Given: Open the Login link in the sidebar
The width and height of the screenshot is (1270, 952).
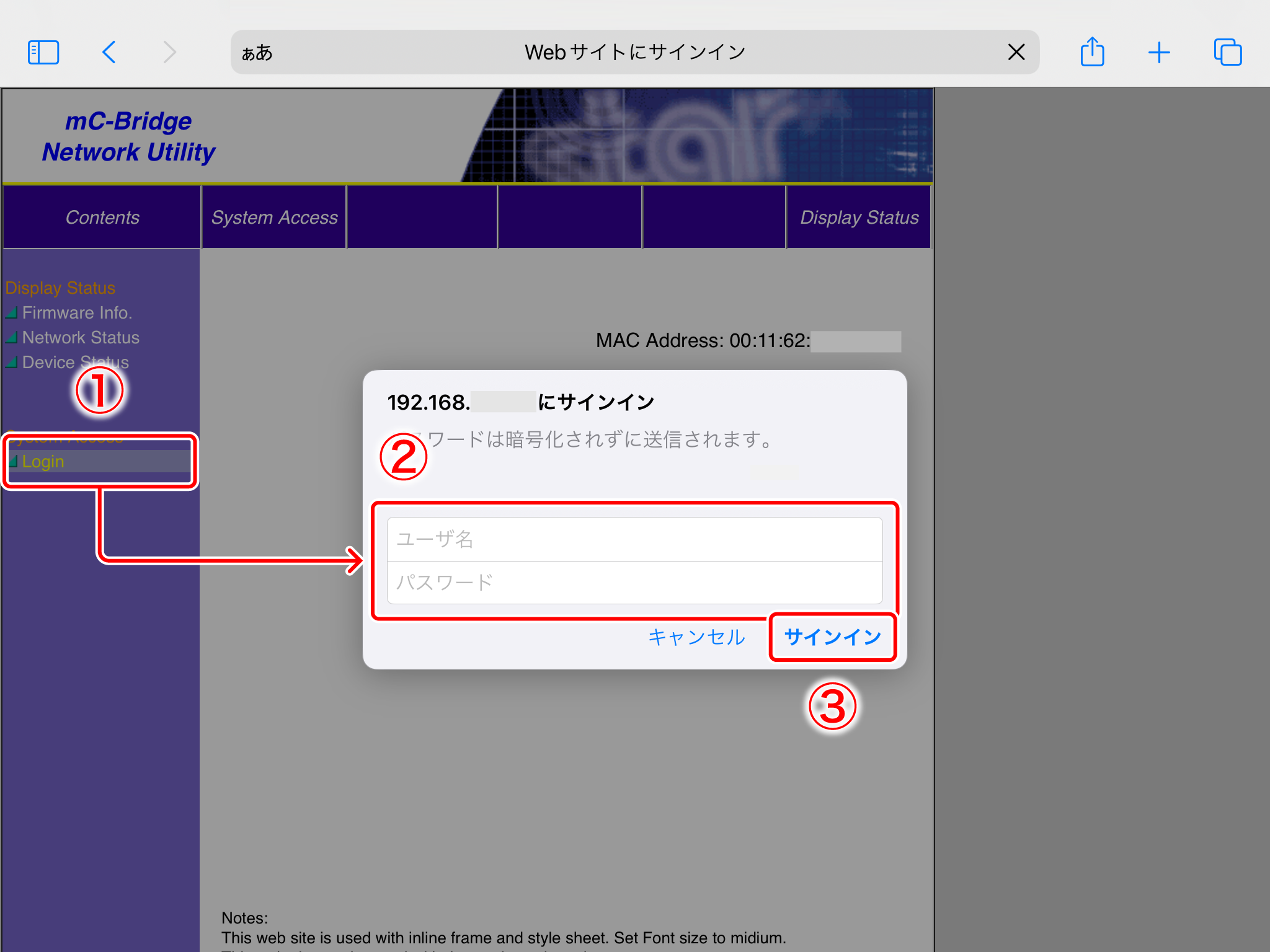Looking at the screenshot, I should pos(43,462).
